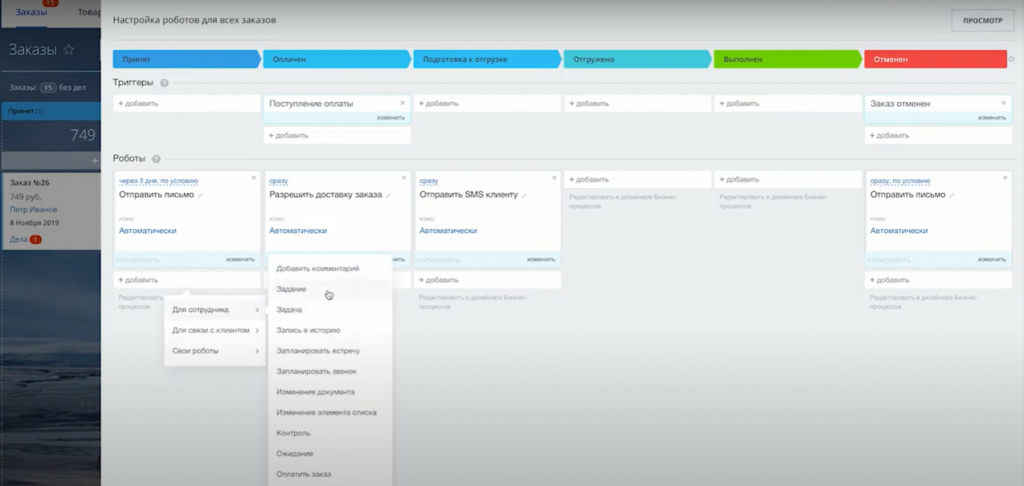Add trigger below Поступление оплаты

point(337,135)
